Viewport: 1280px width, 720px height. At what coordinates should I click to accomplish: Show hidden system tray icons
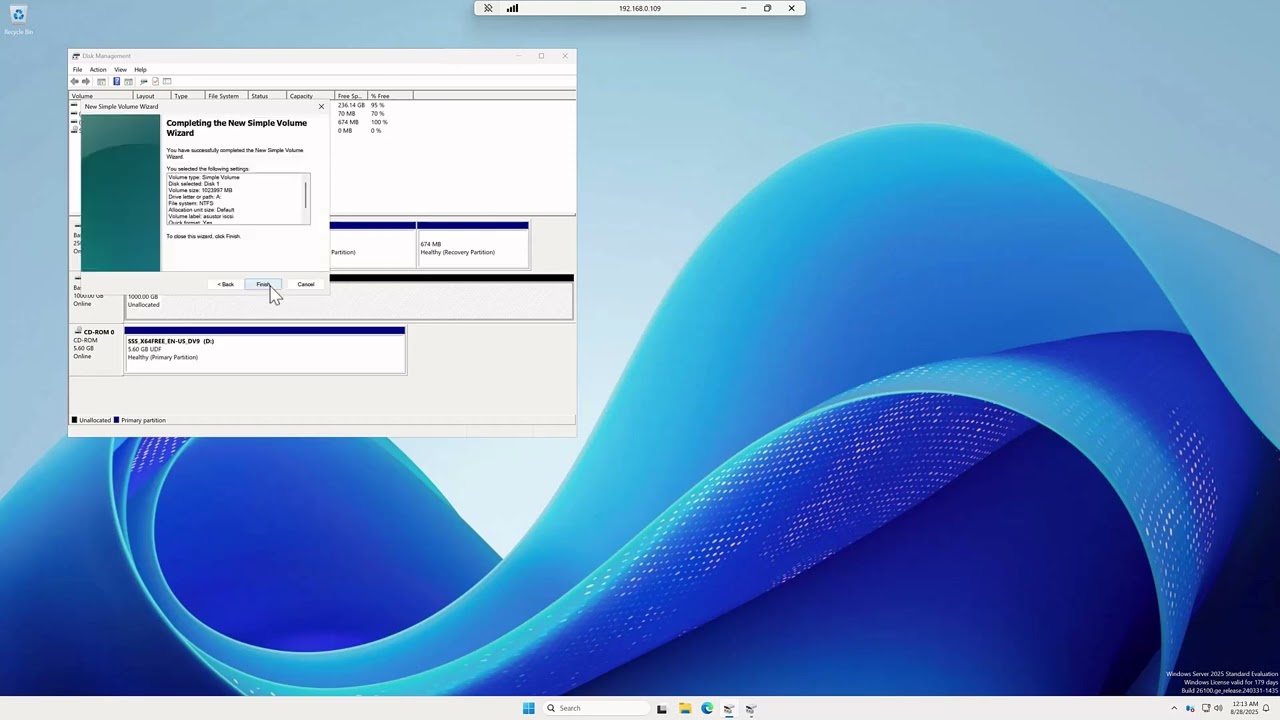pos(1175,708)
